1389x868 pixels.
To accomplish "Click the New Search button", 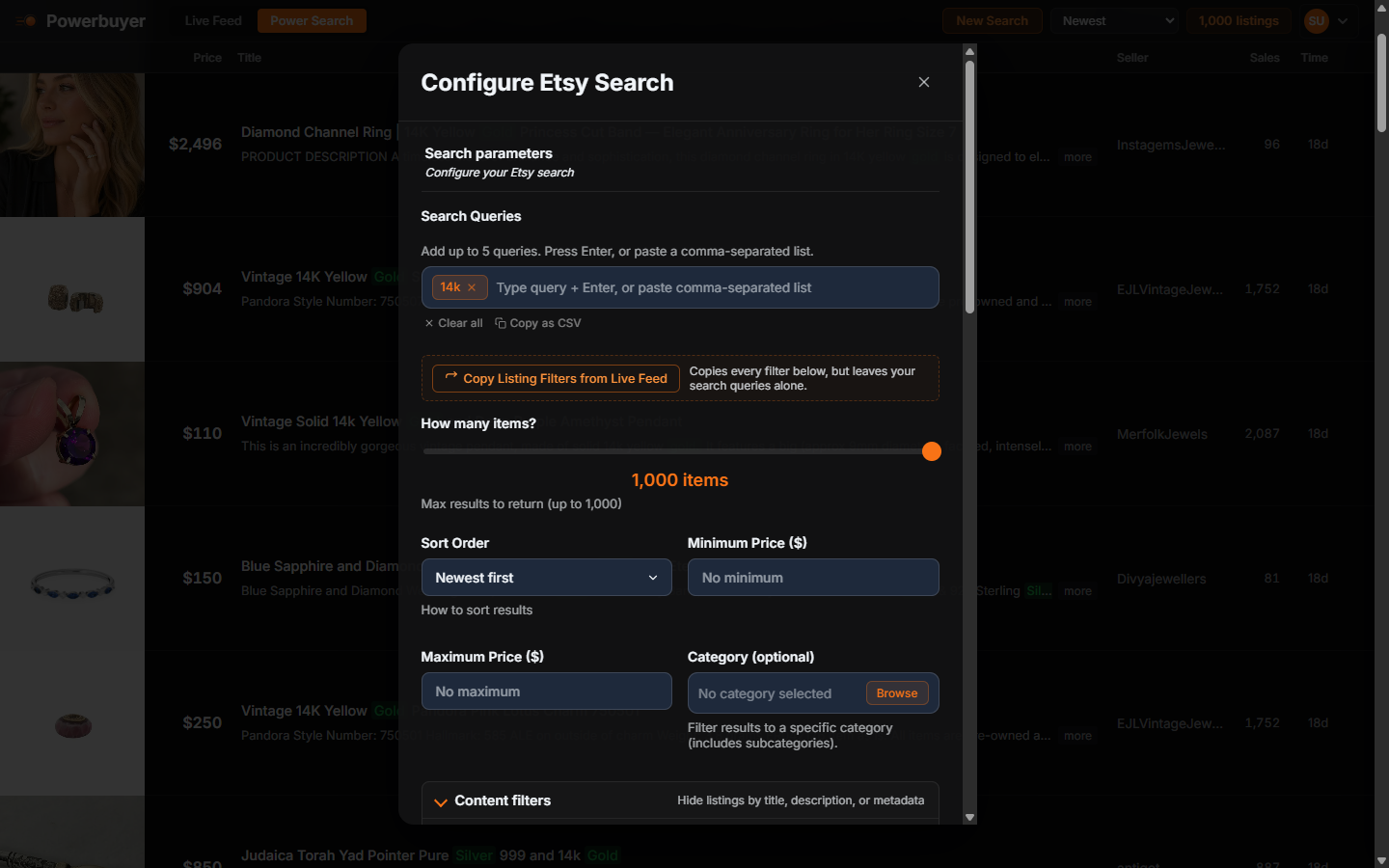I will click(x=992, y=20).
